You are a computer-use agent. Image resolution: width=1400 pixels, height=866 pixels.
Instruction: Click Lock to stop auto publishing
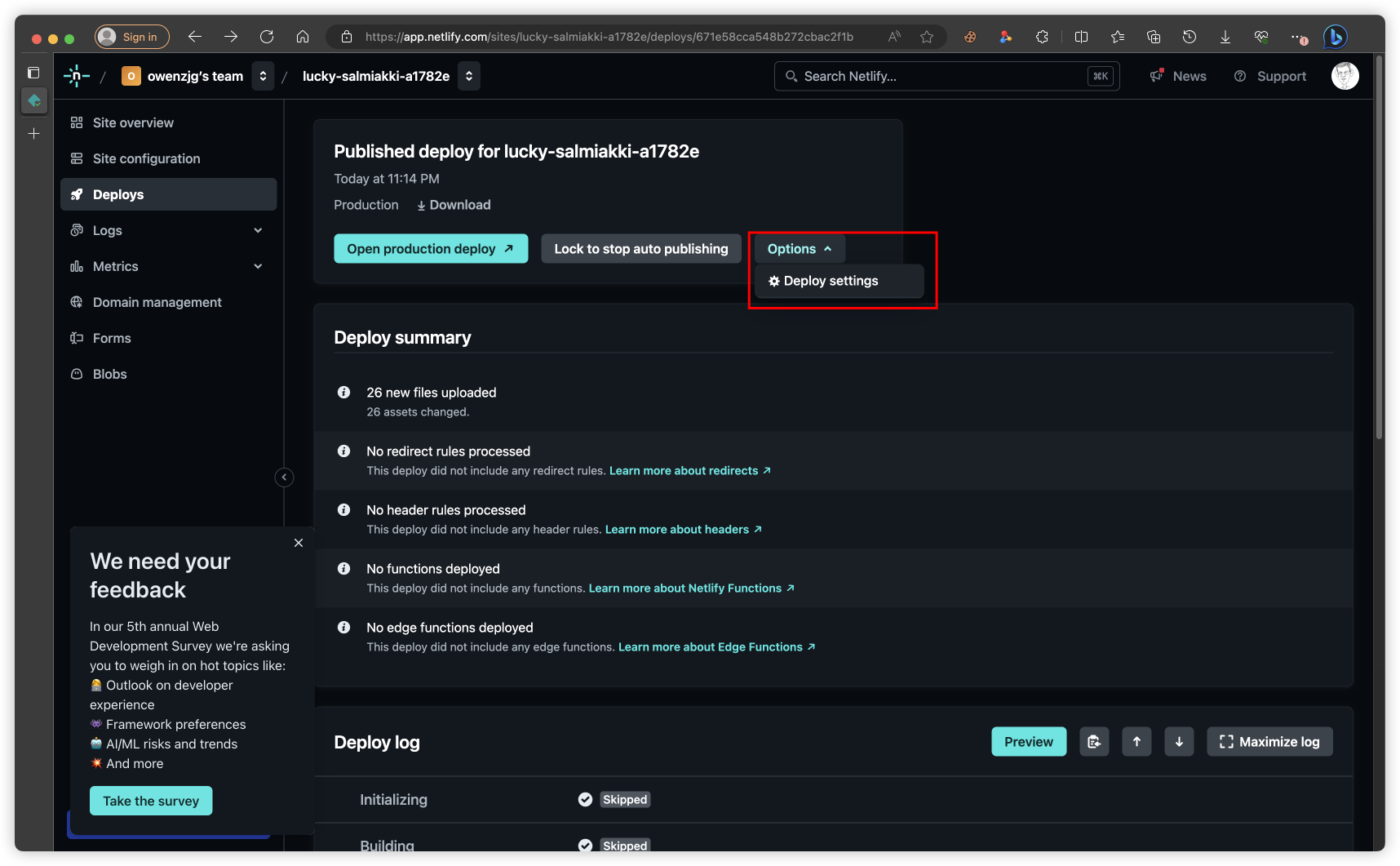point(641,249)
